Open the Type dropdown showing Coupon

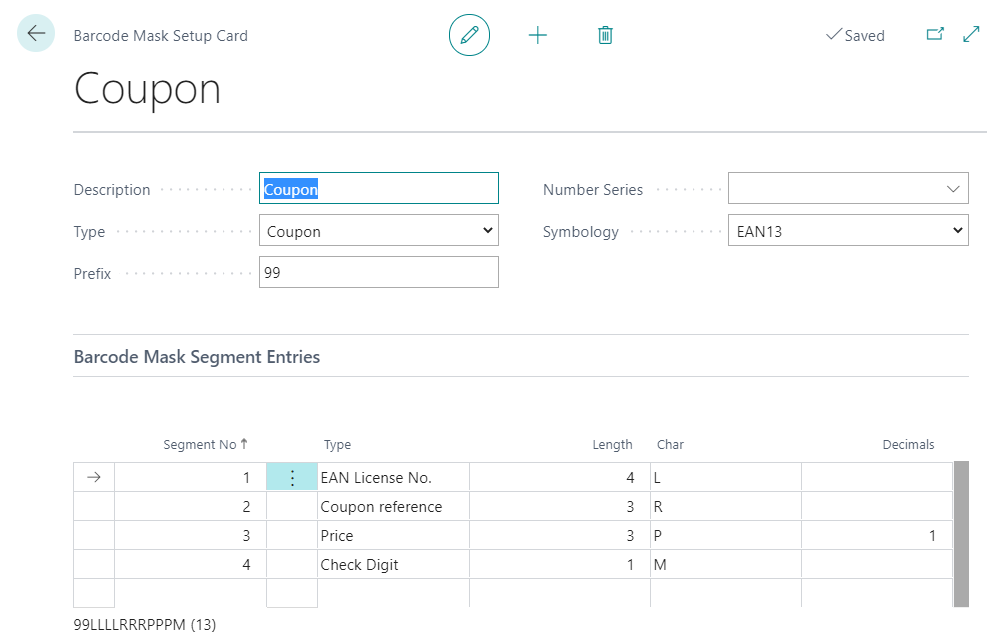[378, 231]
